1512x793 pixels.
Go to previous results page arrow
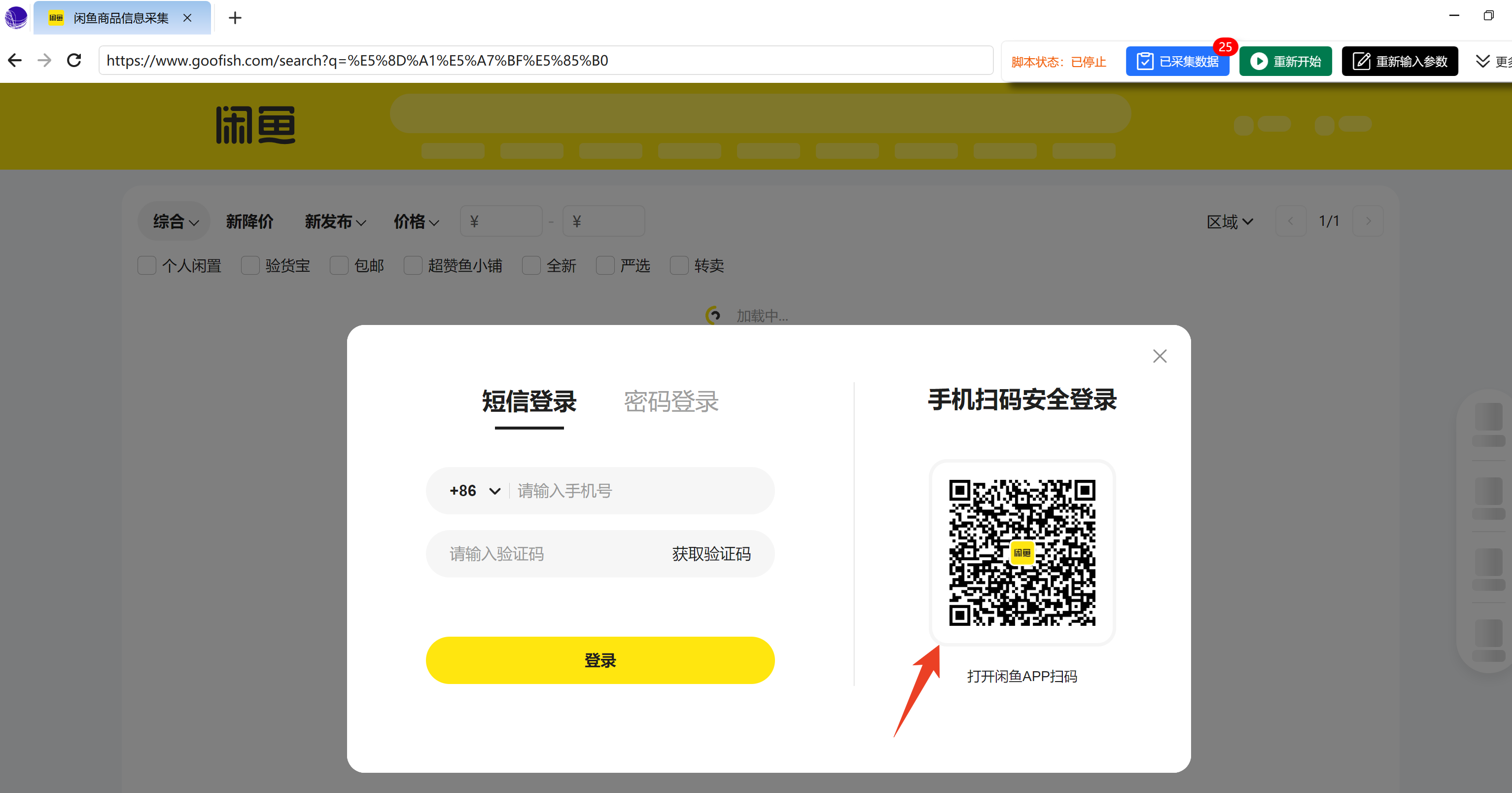1291,221
